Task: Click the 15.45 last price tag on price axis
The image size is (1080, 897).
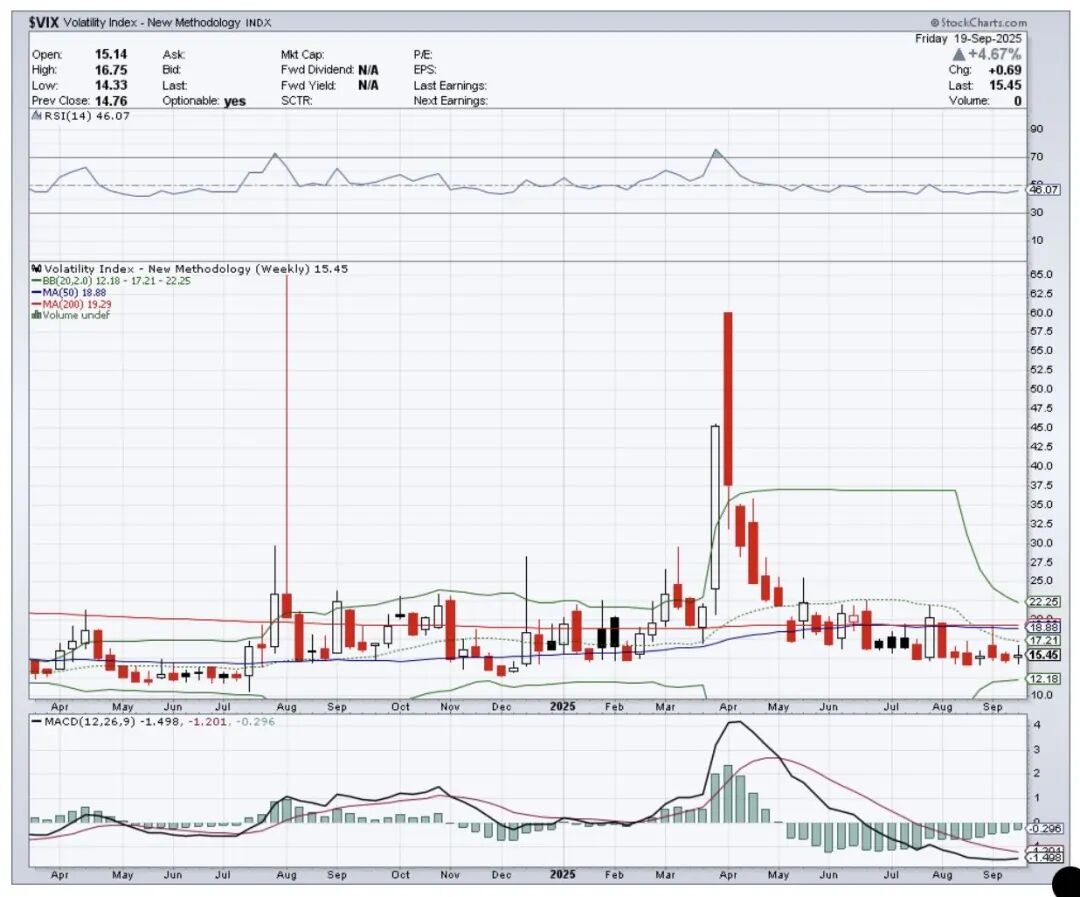Action: click(1044, 655)
